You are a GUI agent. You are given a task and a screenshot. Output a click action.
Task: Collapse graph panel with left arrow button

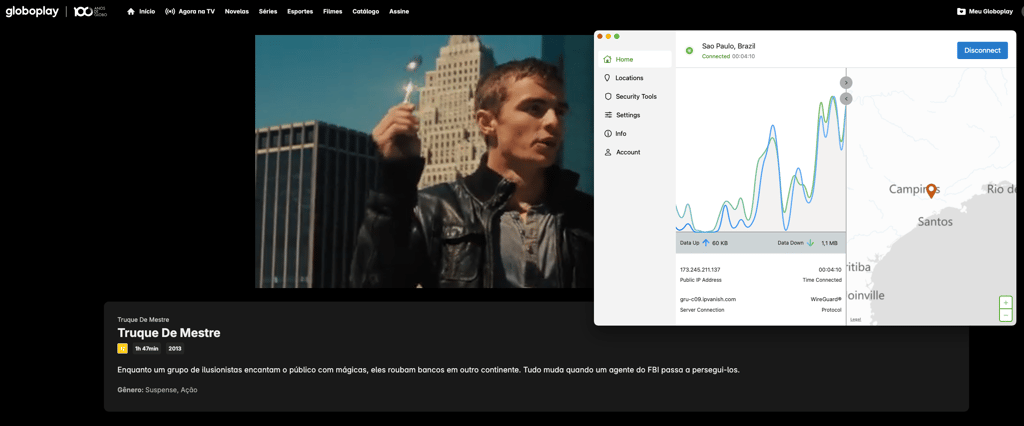(846, 99)
